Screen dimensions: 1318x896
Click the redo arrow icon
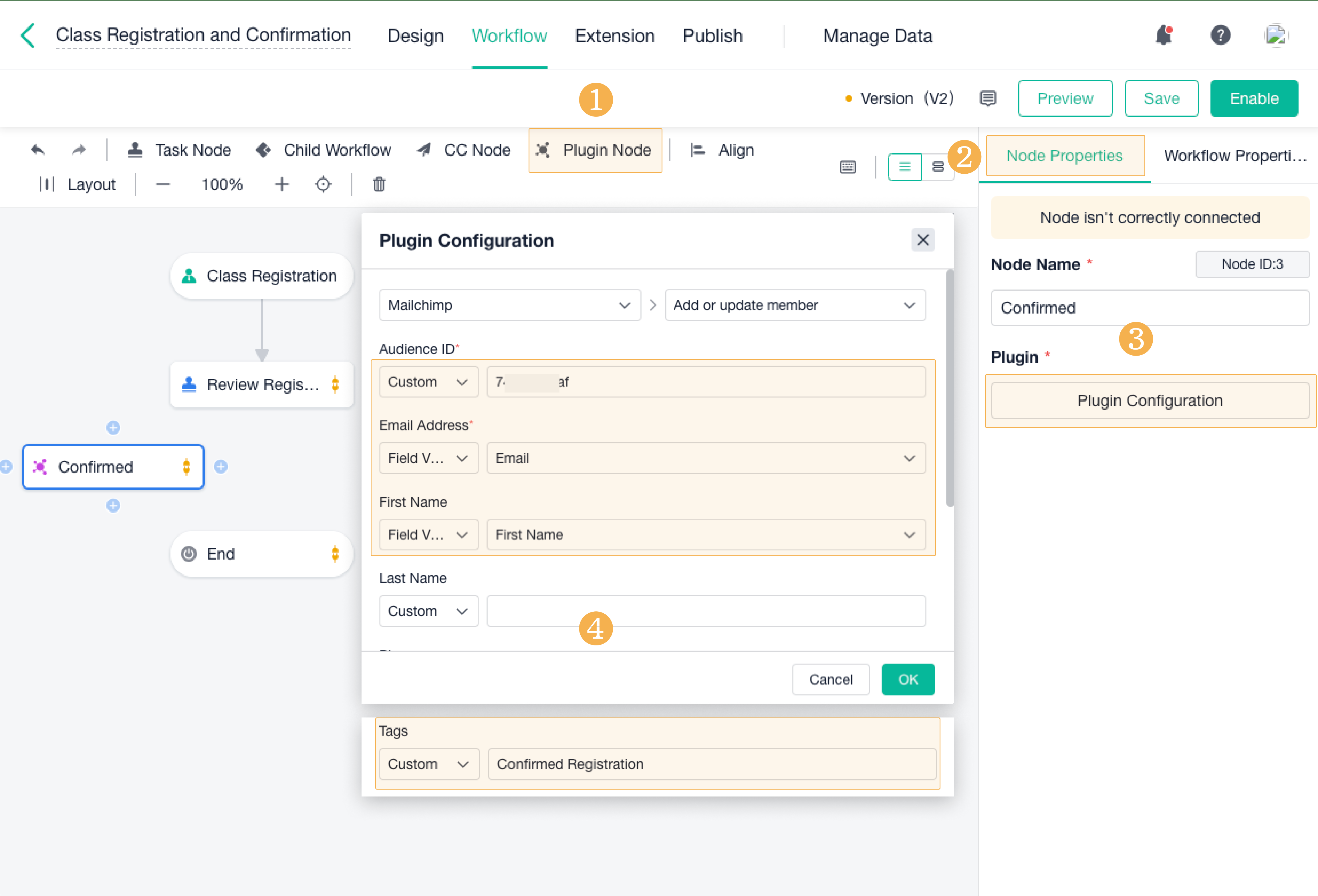[x=79, y=150]
